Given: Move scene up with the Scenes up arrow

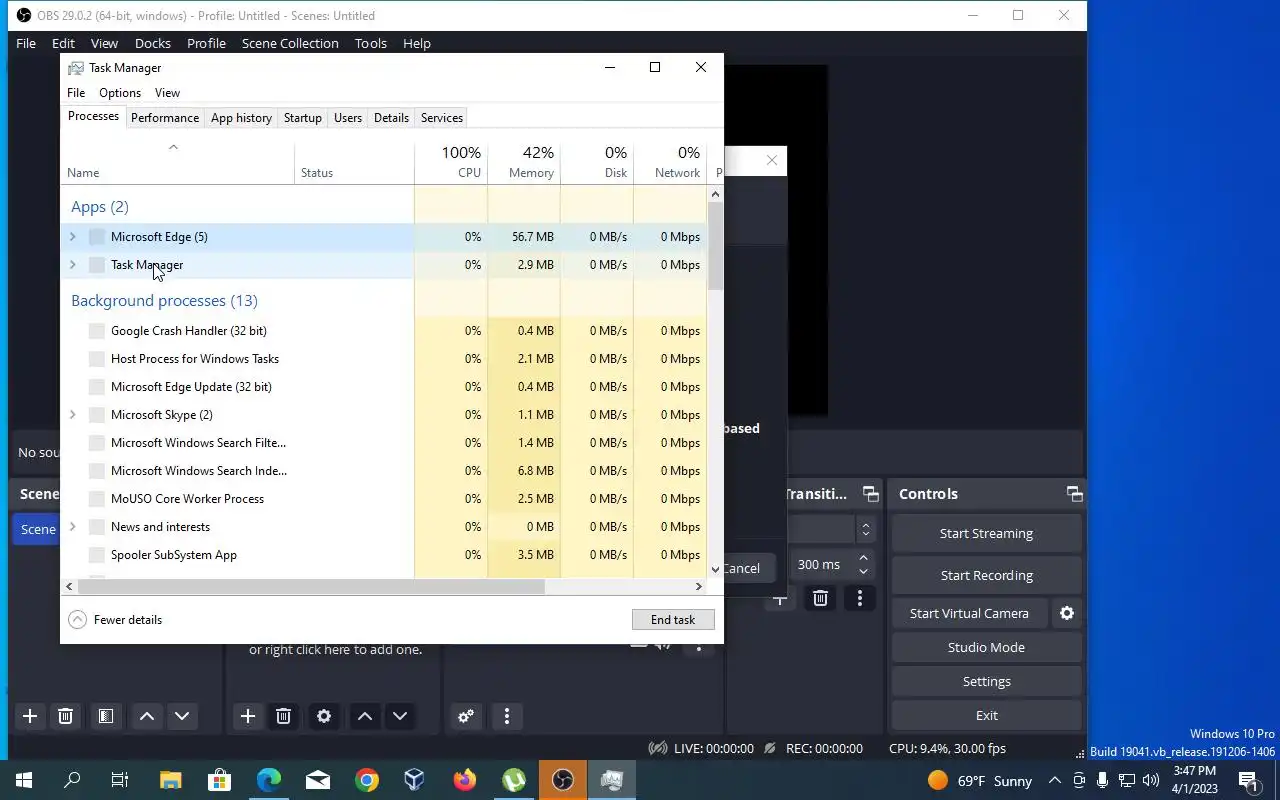Looking at the screenshot, I should 146,716.
